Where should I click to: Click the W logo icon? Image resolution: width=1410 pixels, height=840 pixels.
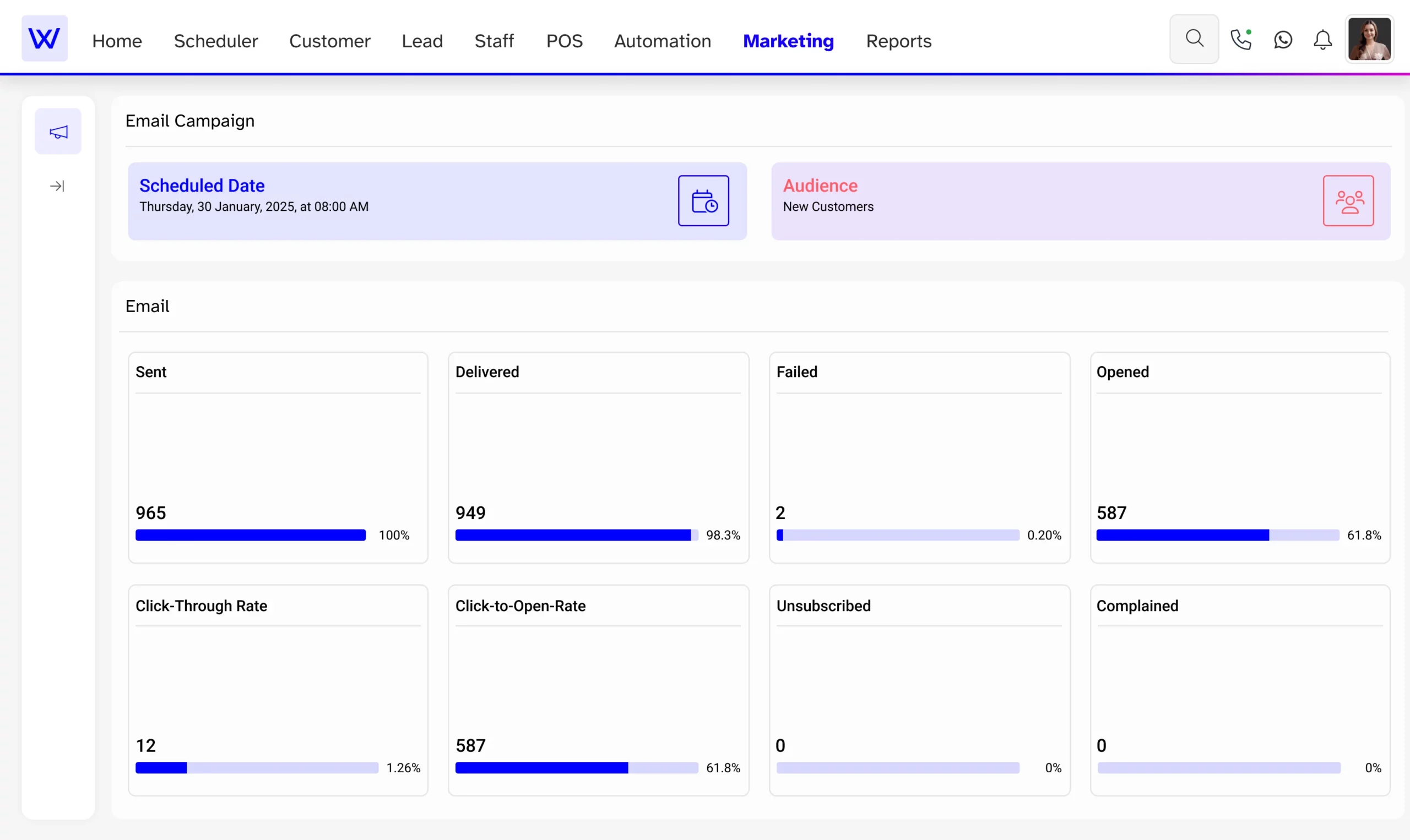pos(44,39)
